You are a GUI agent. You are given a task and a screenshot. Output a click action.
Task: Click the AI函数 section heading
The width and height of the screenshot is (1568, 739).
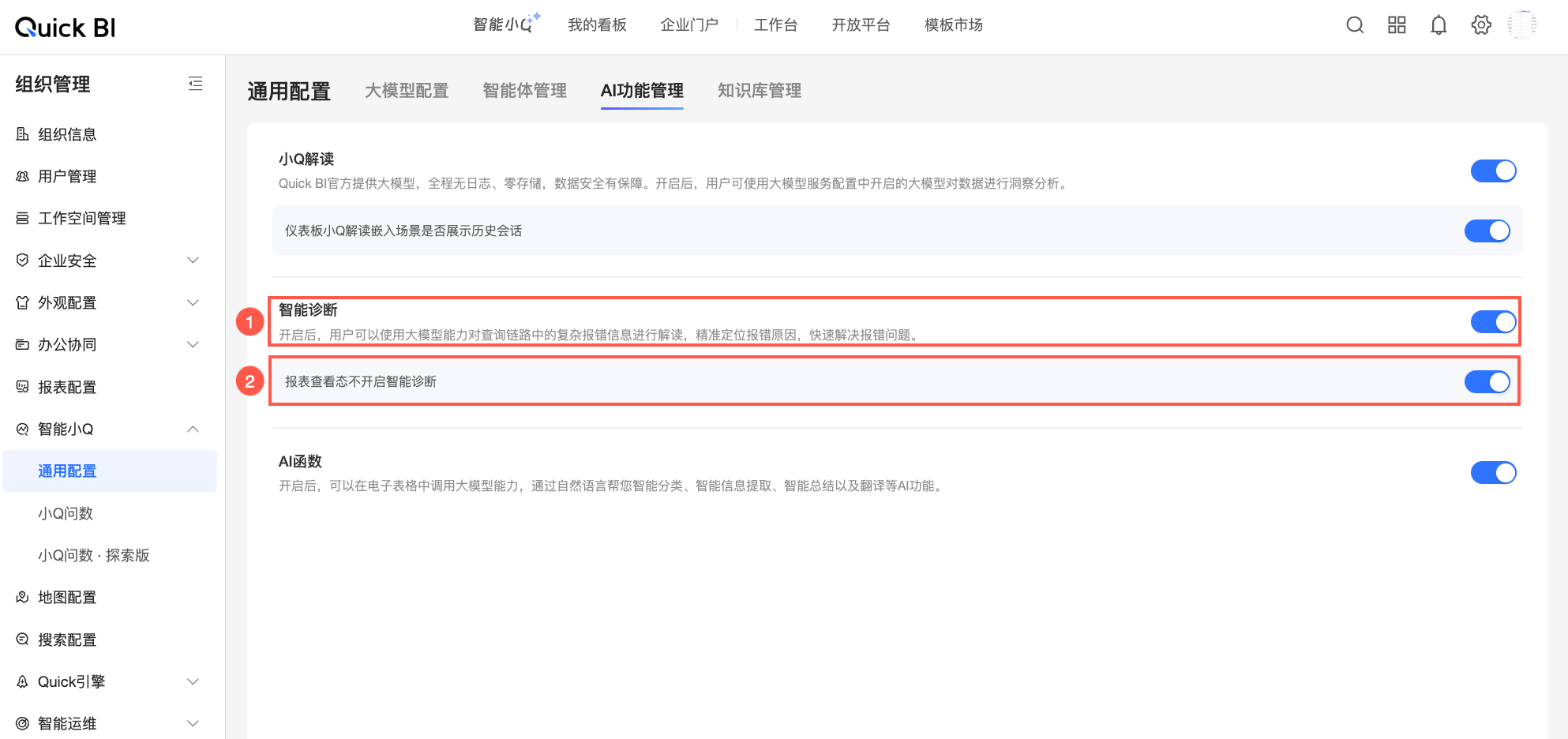pos(300,461)
